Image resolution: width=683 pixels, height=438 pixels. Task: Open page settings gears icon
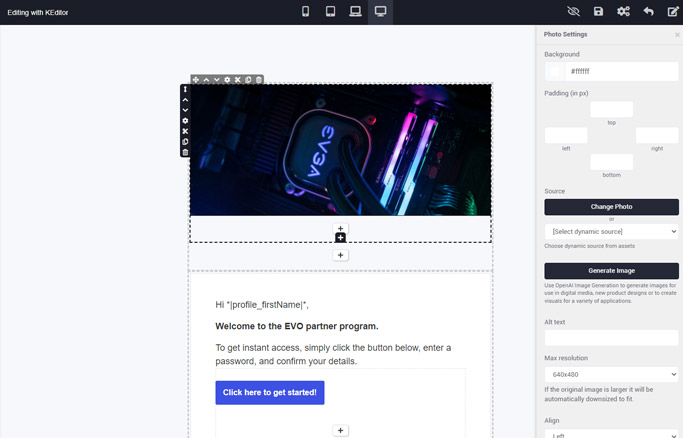(x=623, y=12)
